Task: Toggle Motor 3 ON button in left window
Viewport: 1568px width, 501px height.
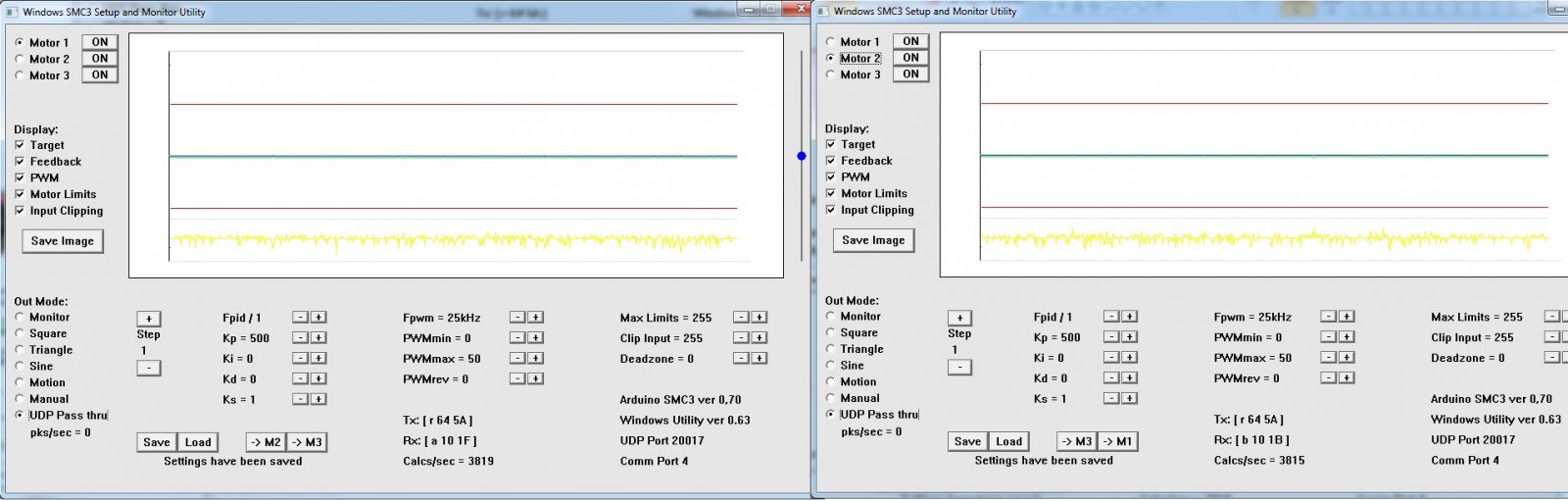Action: point(100,75)
